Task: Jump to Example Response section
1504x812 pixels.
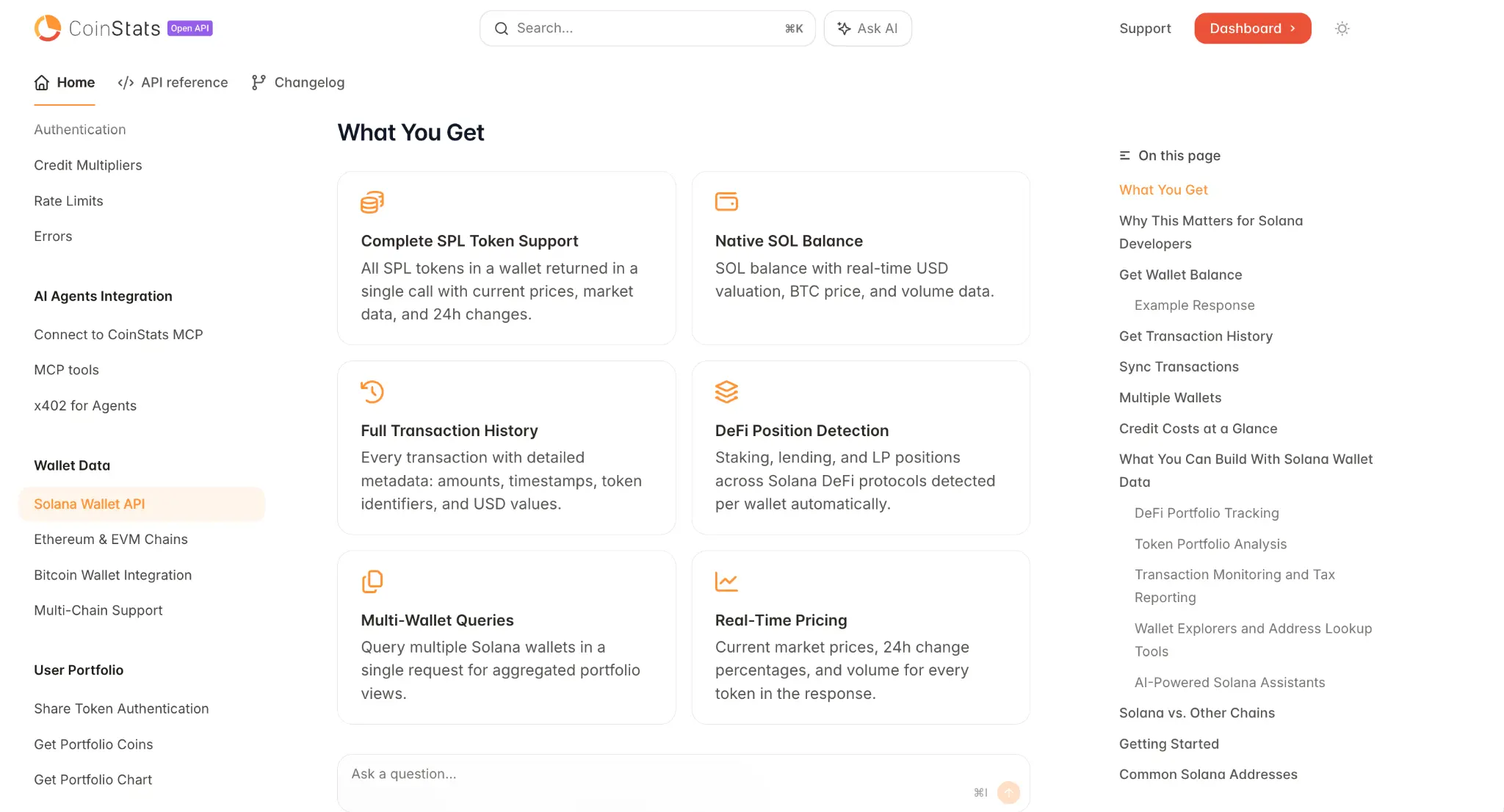Action: [1195, 305]
